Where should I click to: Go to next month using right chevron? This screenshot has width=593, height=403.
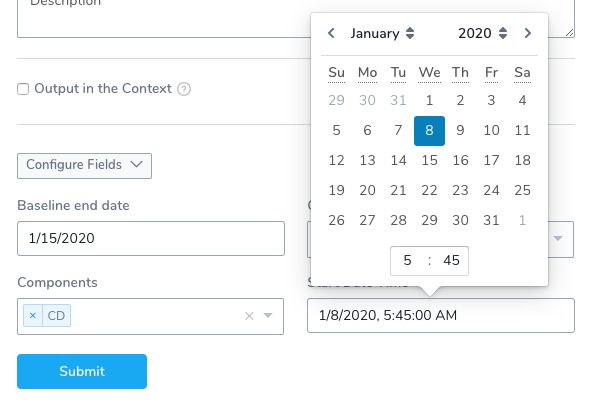pos(528,33)
